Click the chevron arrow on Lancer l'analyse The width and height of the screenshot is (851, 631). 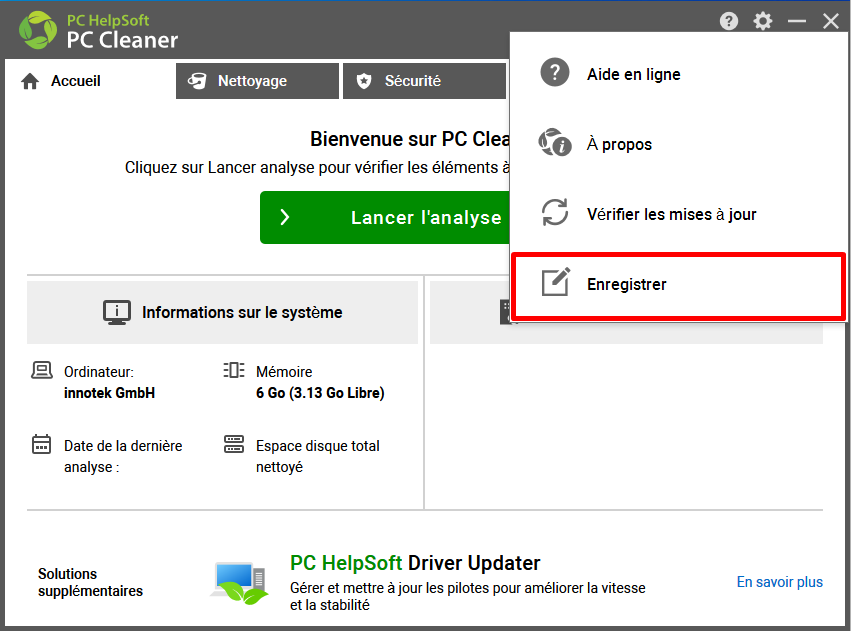[285, 218]
